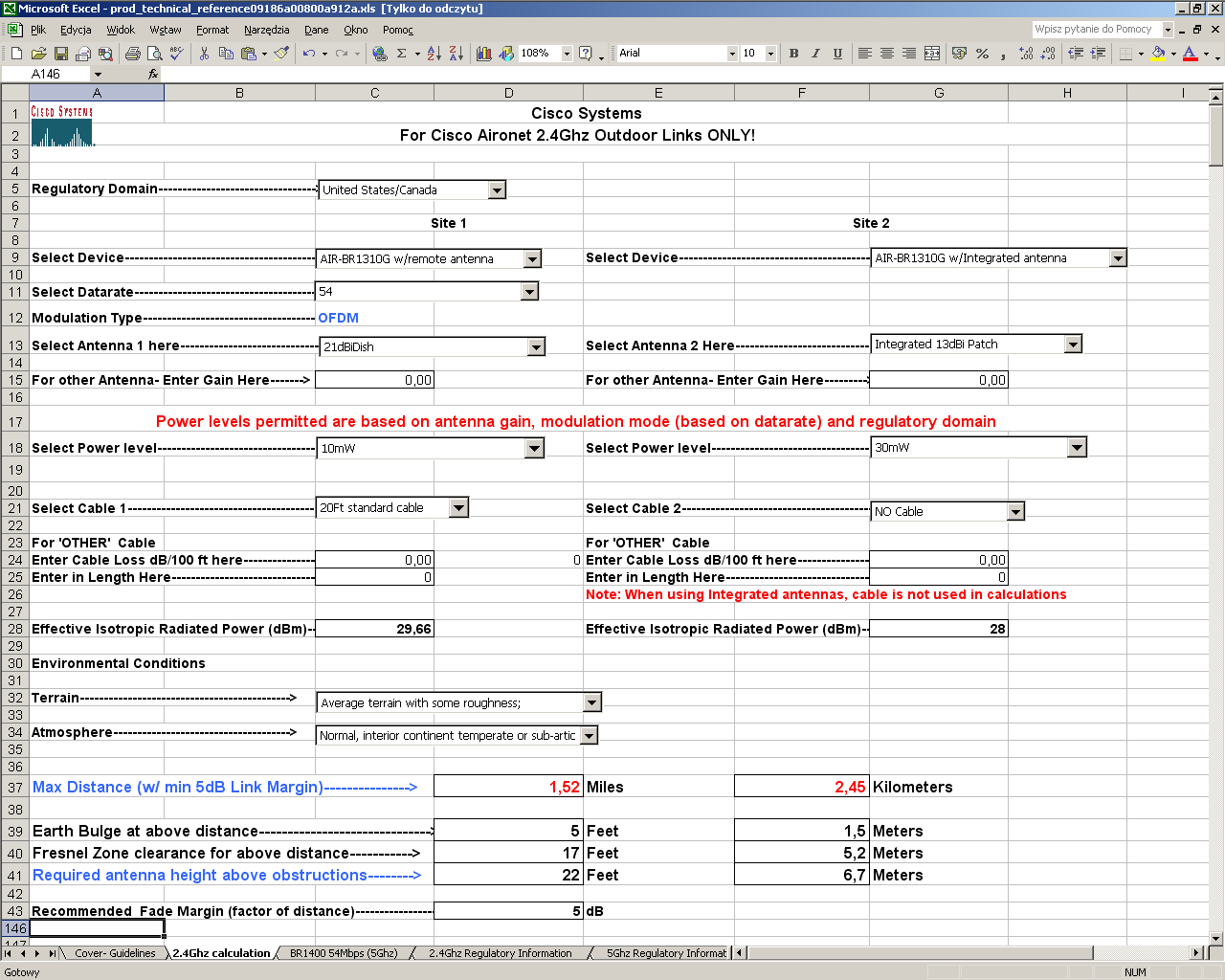Click the Help question search box
Screen dimensions: 1225x980
pos(1097,30)
